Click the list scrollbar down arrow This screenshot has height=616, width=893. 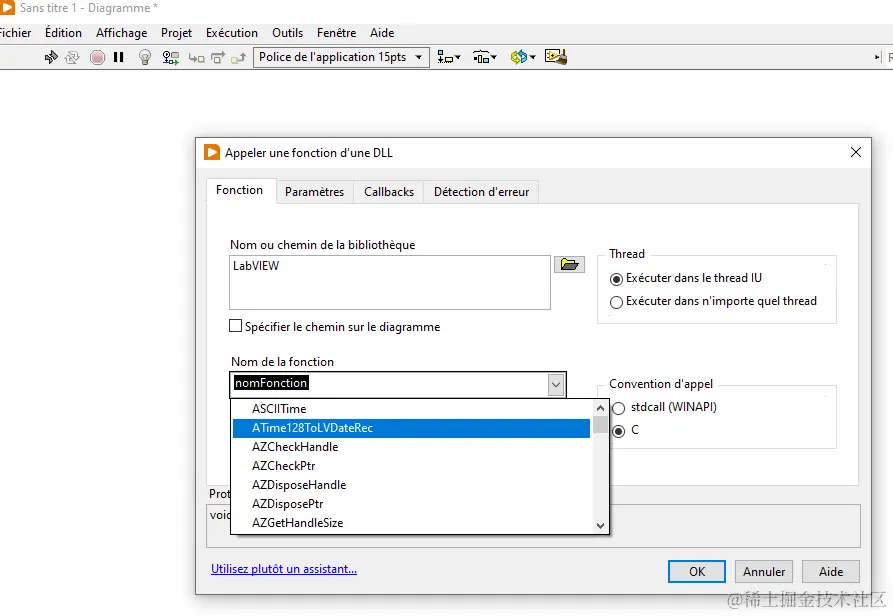click(x=600, y=525)
